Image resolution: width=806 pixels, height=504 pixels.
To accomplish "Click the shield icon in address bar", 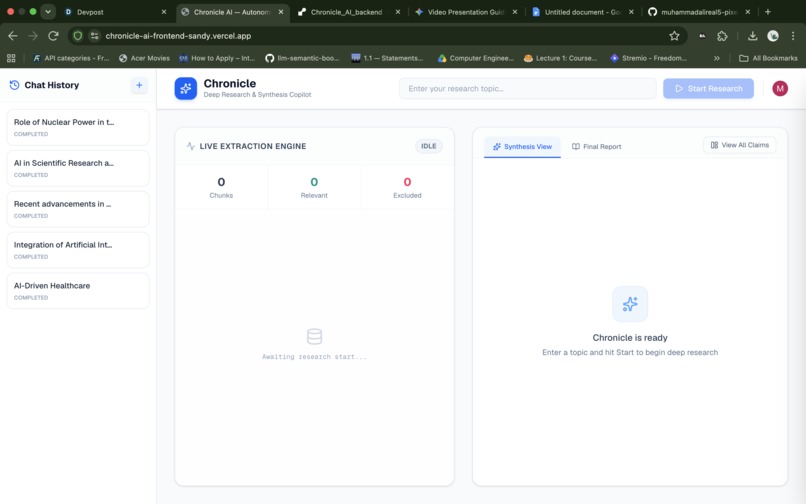I will pyautogui.click(x=78, y=36).
